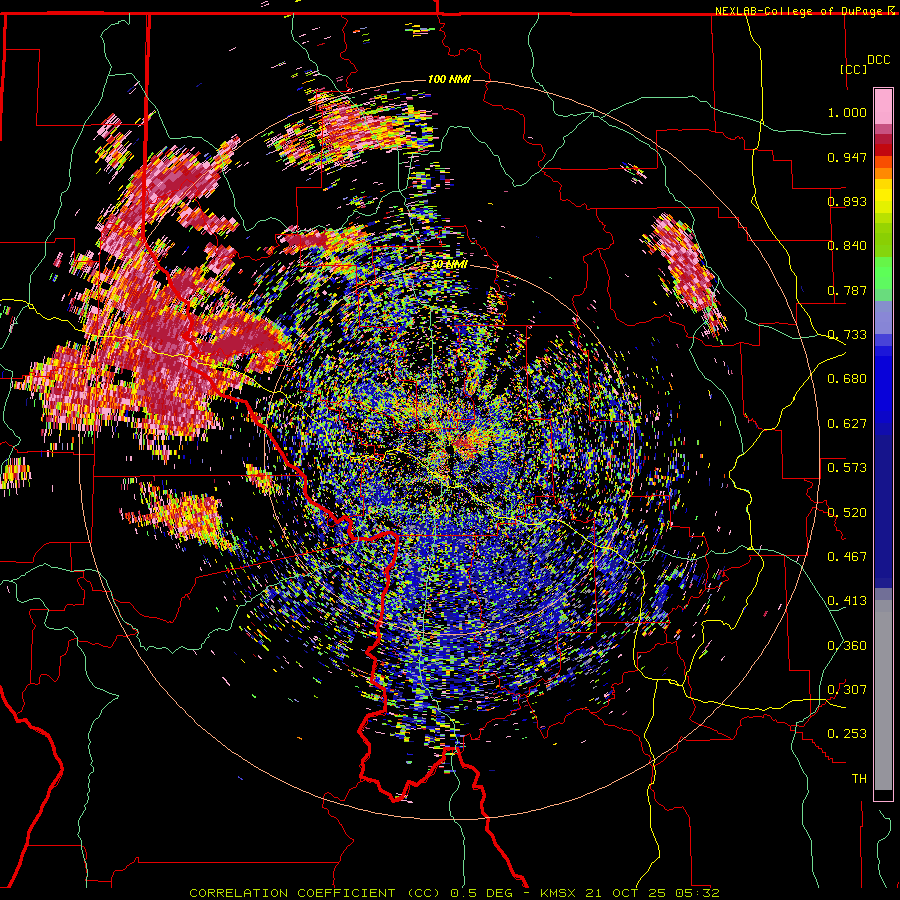Pick the bright green segment of color bar
This screenshot has height=900, width=900.
coord(883,273)
